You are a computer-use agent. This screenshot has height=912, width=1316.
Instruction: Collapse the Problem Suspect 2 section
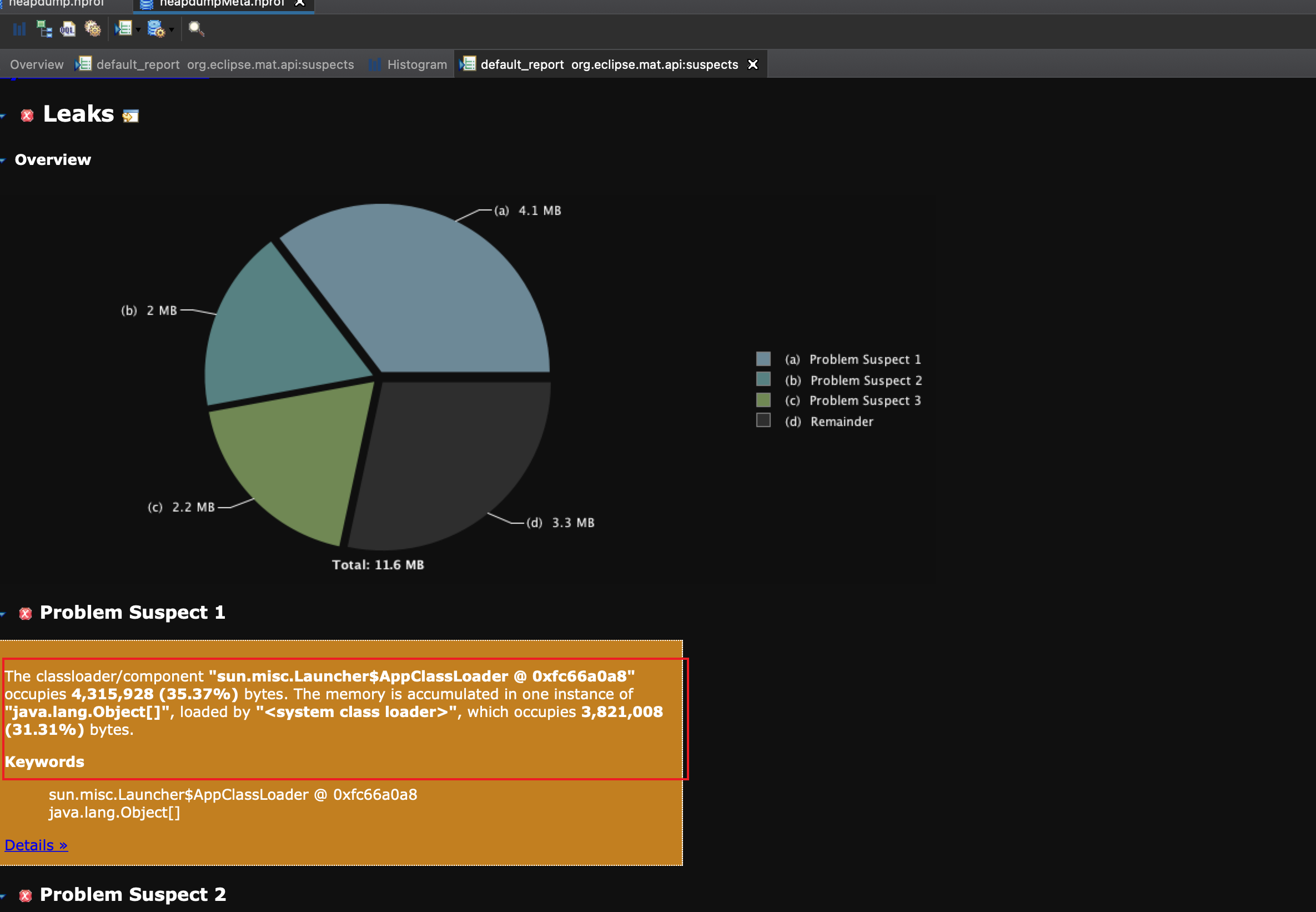(x=3, y=895)
